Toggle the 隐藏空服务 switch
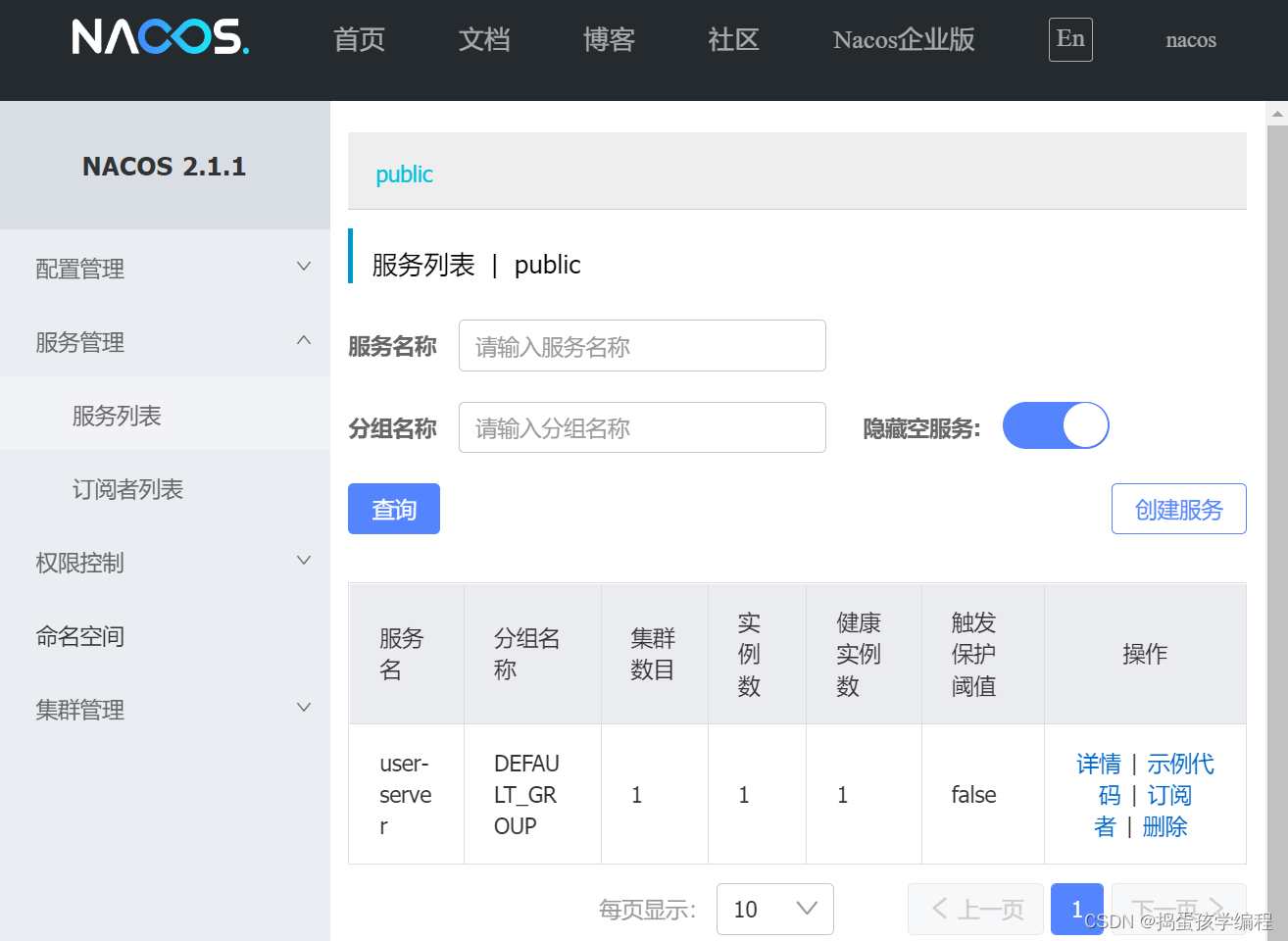 [1056, 425]
